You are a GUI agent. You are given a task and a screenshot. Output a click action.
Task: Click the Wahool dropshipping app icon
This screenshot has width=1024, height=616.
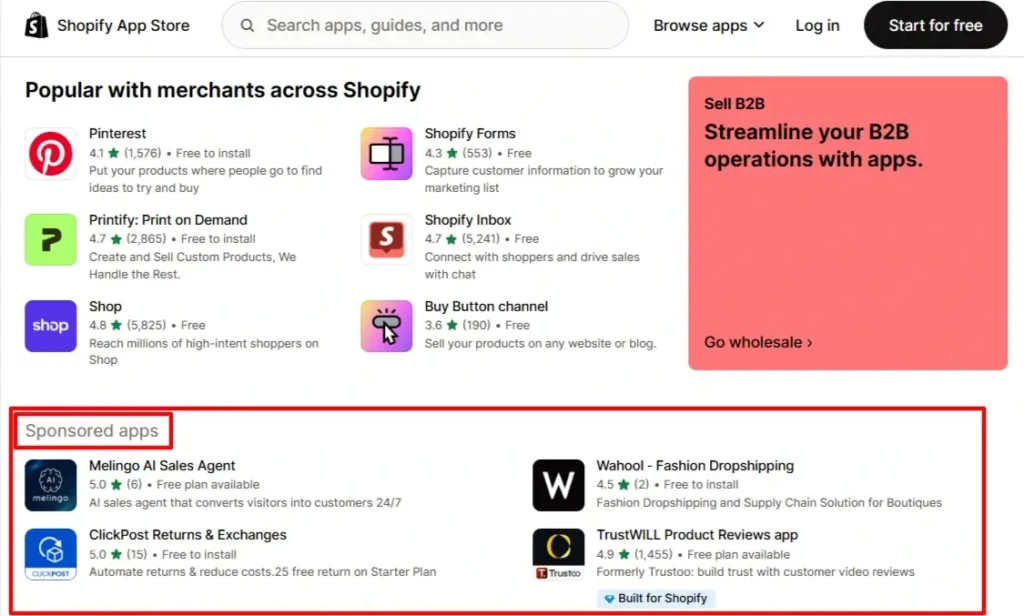558,485
